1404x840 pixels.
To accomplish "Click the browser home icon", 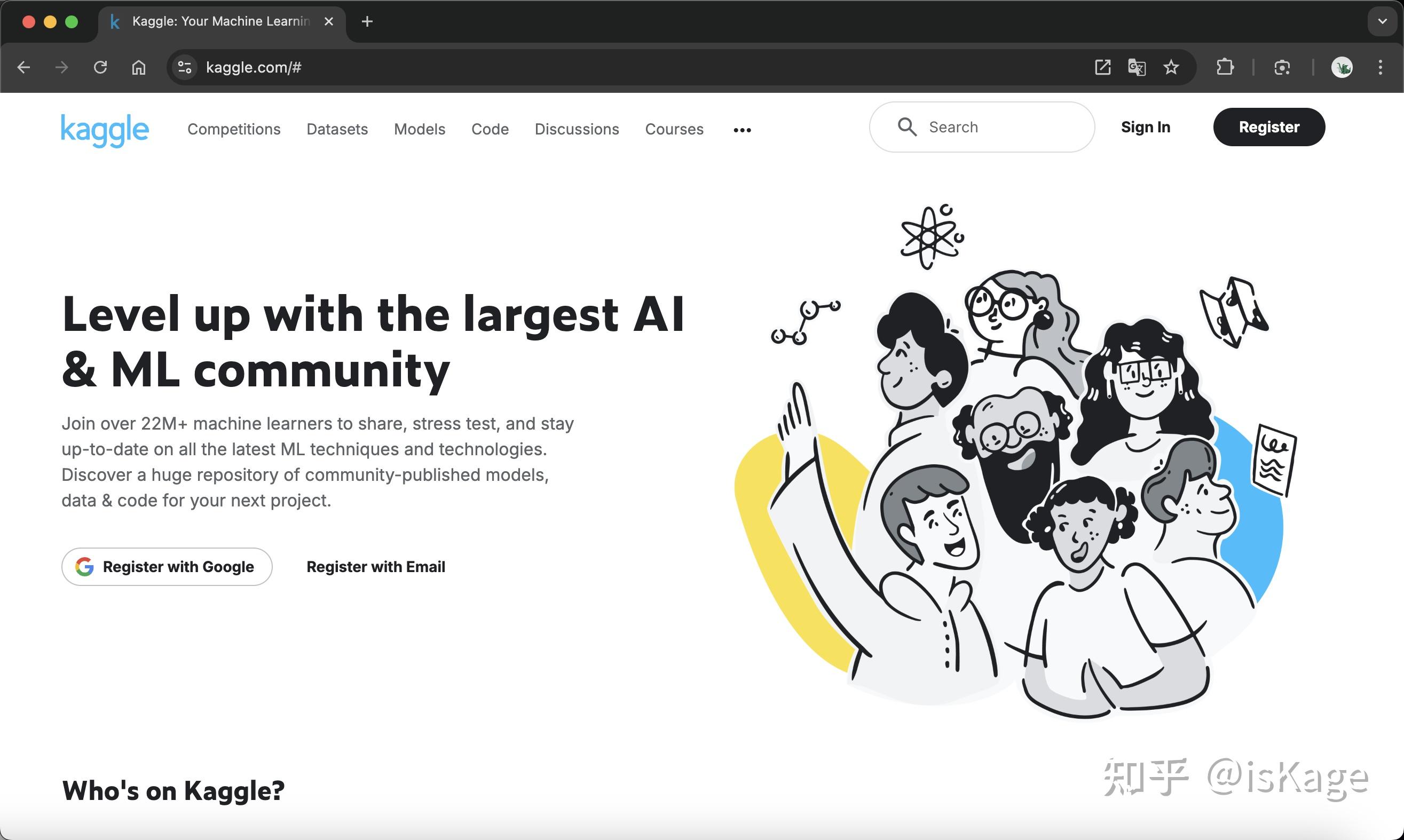I will coord(138,67).
